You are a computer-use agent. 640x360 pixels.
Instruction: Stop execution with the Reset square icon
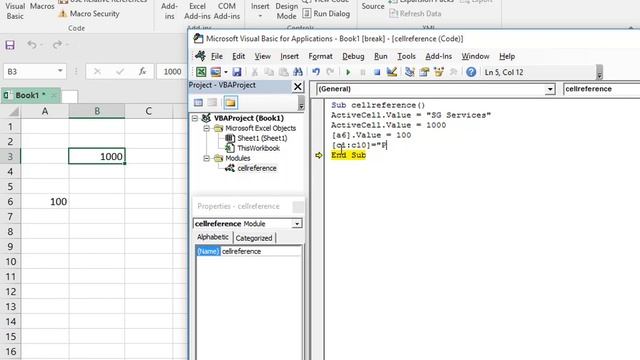(377, 72)
